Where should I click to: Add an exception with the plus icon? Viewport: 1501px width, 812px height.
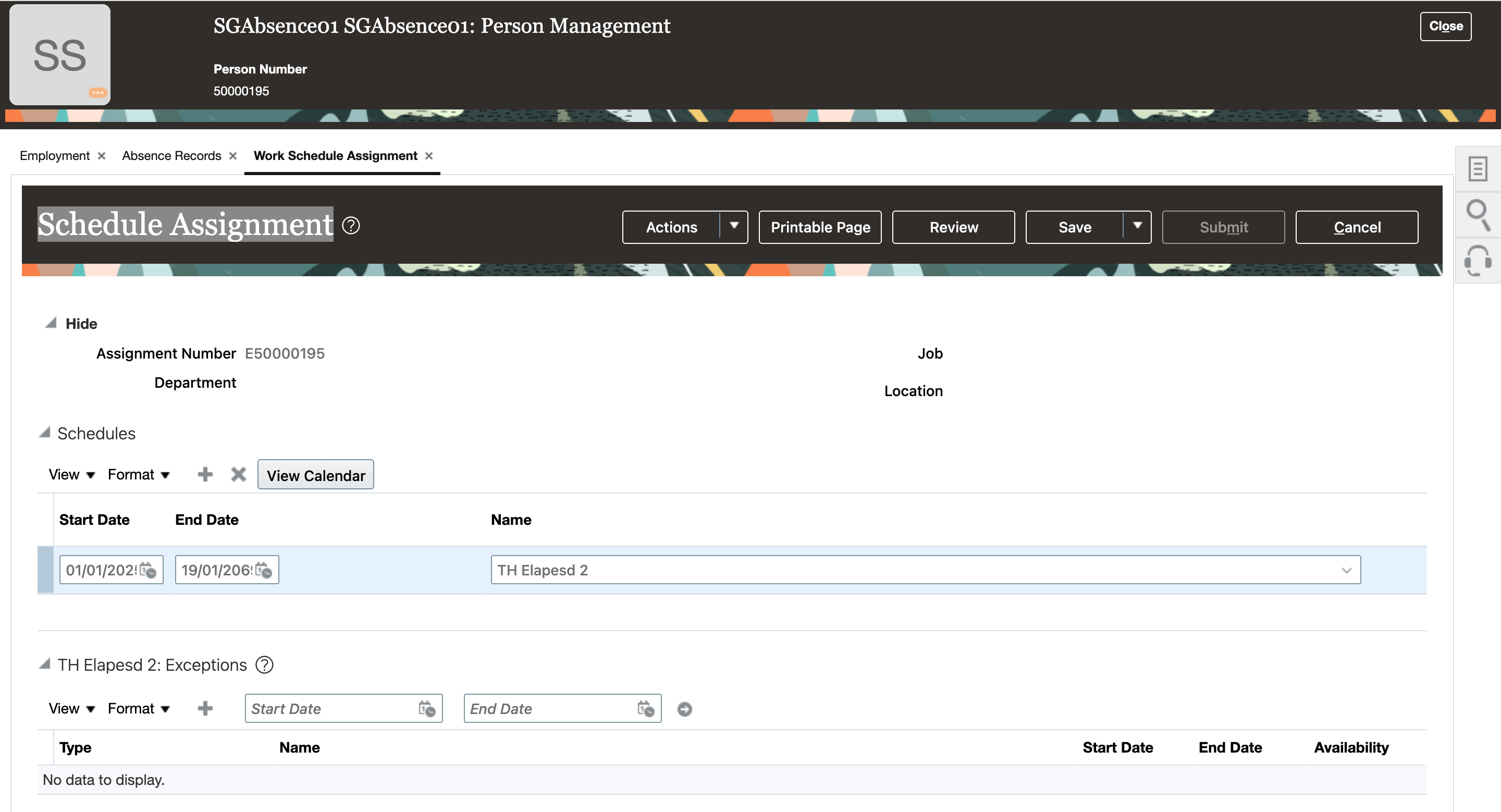point(204,709)
